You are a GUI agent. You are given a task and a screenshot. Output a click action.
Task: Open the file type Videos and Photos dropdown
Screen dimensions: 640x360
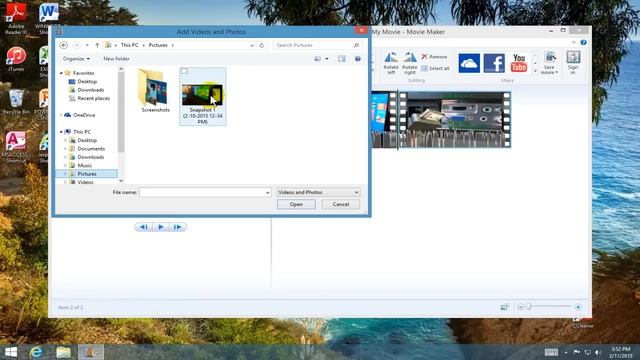[x=318, y=192]
